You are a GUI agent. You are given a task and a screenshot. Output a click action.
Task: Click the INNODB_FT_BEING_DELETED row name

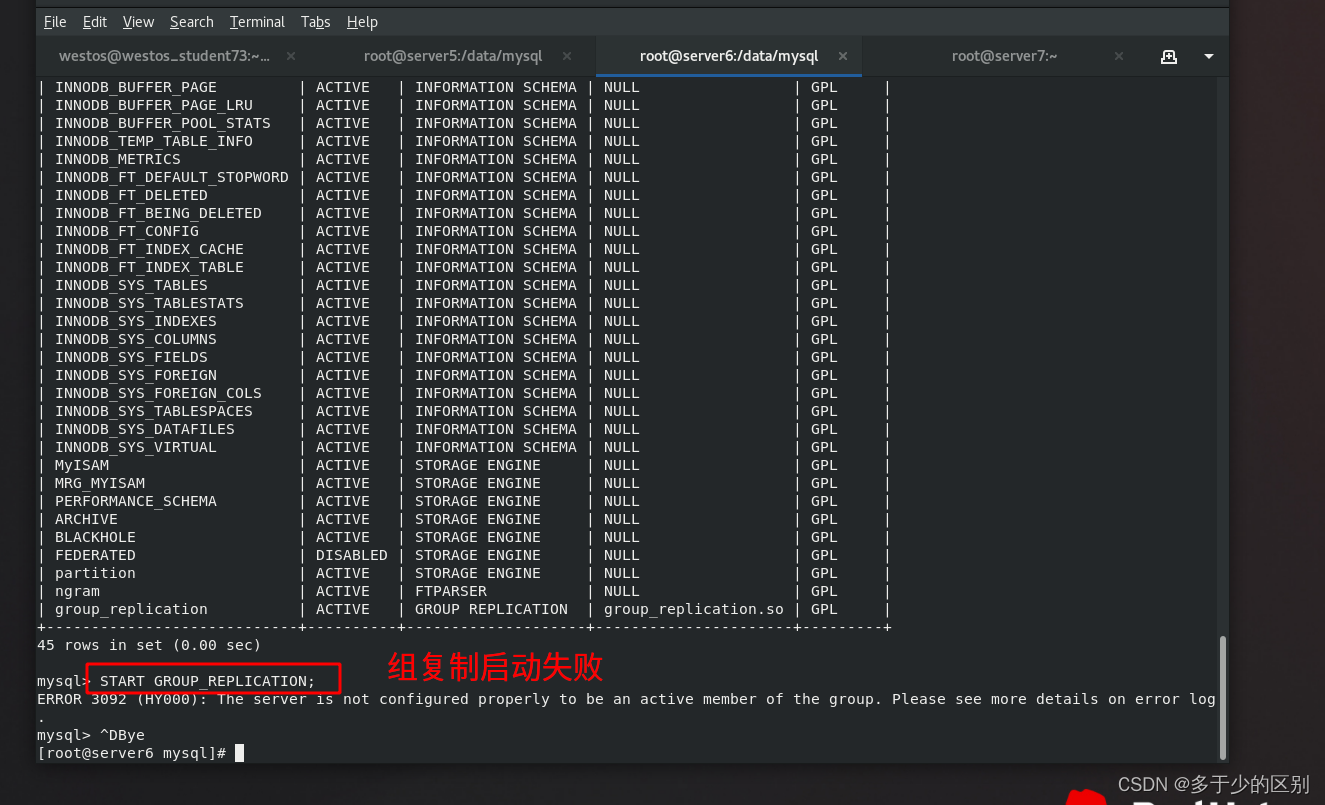point(158,213)
